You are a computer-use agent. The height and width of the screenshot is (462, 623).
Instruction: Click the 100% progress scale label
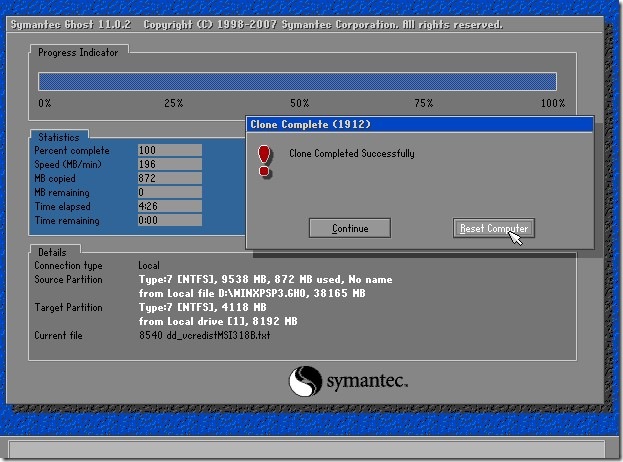point(553,103)
